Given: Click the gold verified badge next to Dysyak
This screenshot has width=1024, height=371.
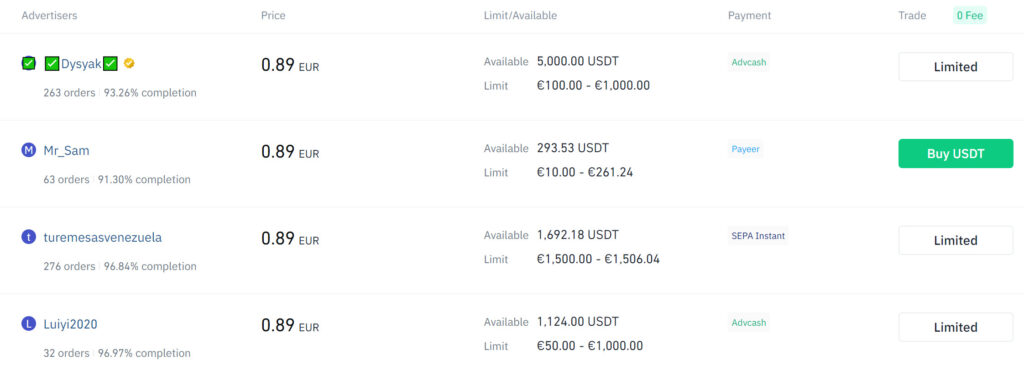Looking at the screenshot, I should point(129,63).
